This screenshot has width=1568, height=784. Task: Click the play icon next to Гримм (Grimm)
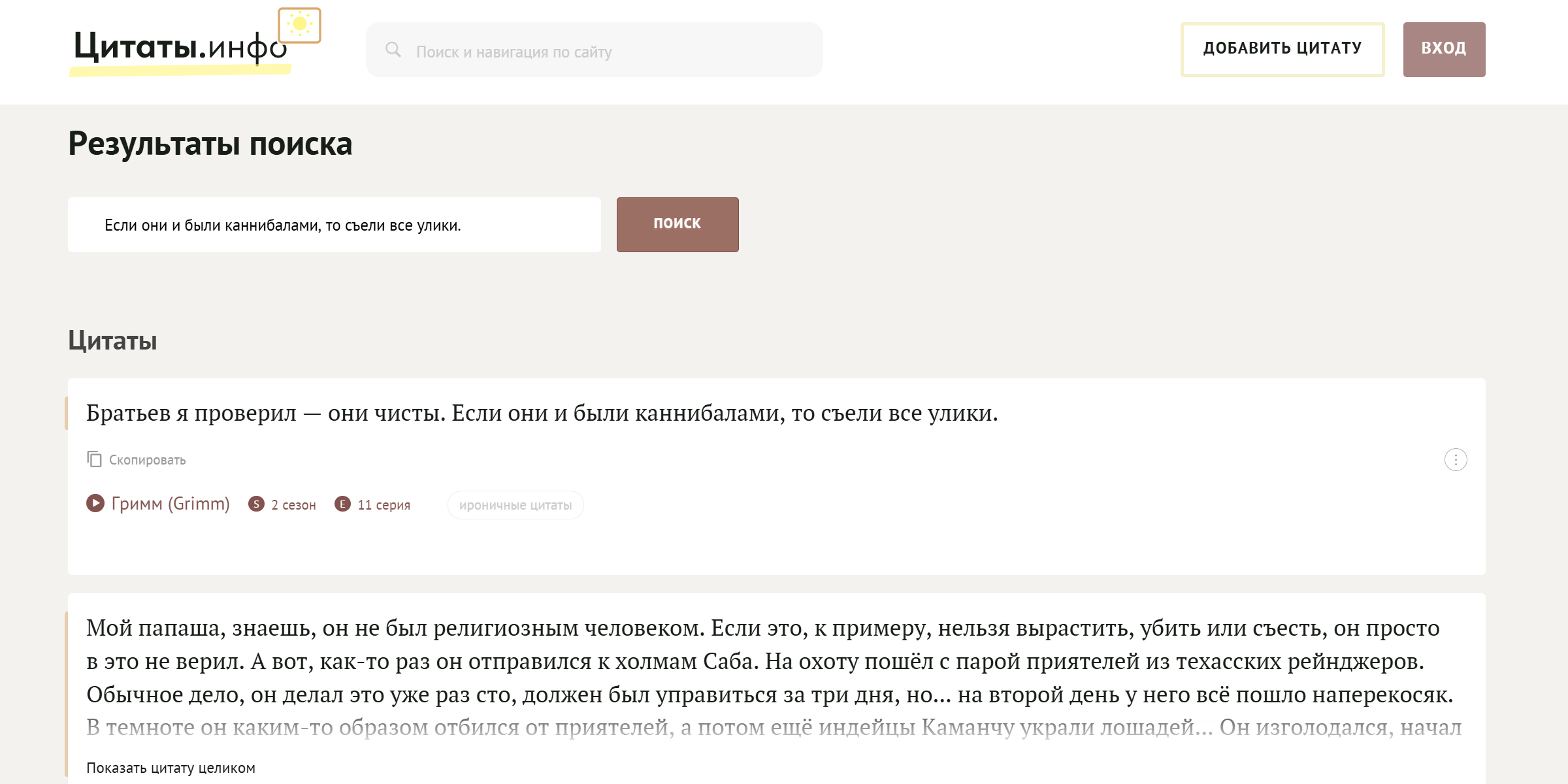pos(95,504)
